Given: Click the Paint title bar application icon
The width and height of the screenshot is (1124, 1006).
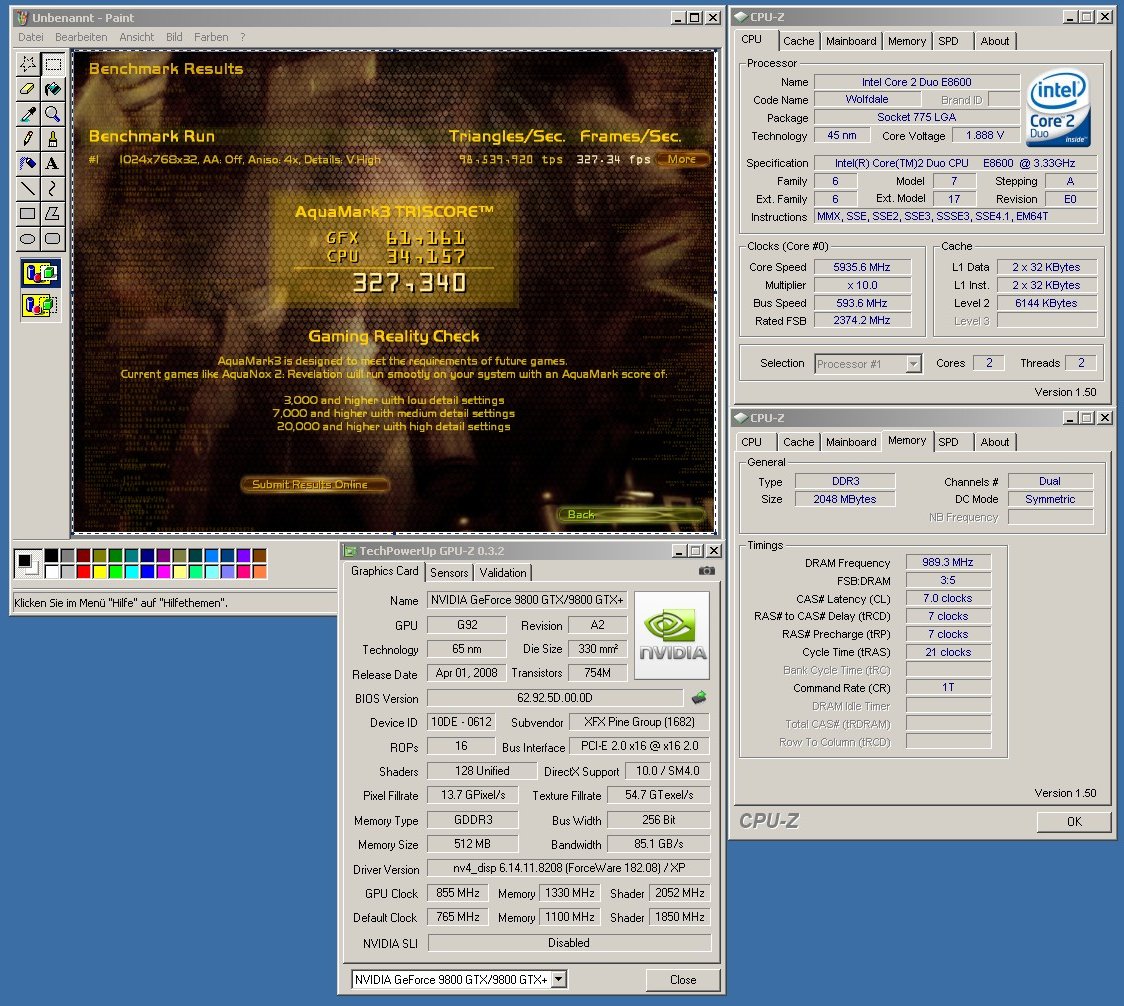Looking at the screenshot, I should pyautogui.click(x=22, y=18).
